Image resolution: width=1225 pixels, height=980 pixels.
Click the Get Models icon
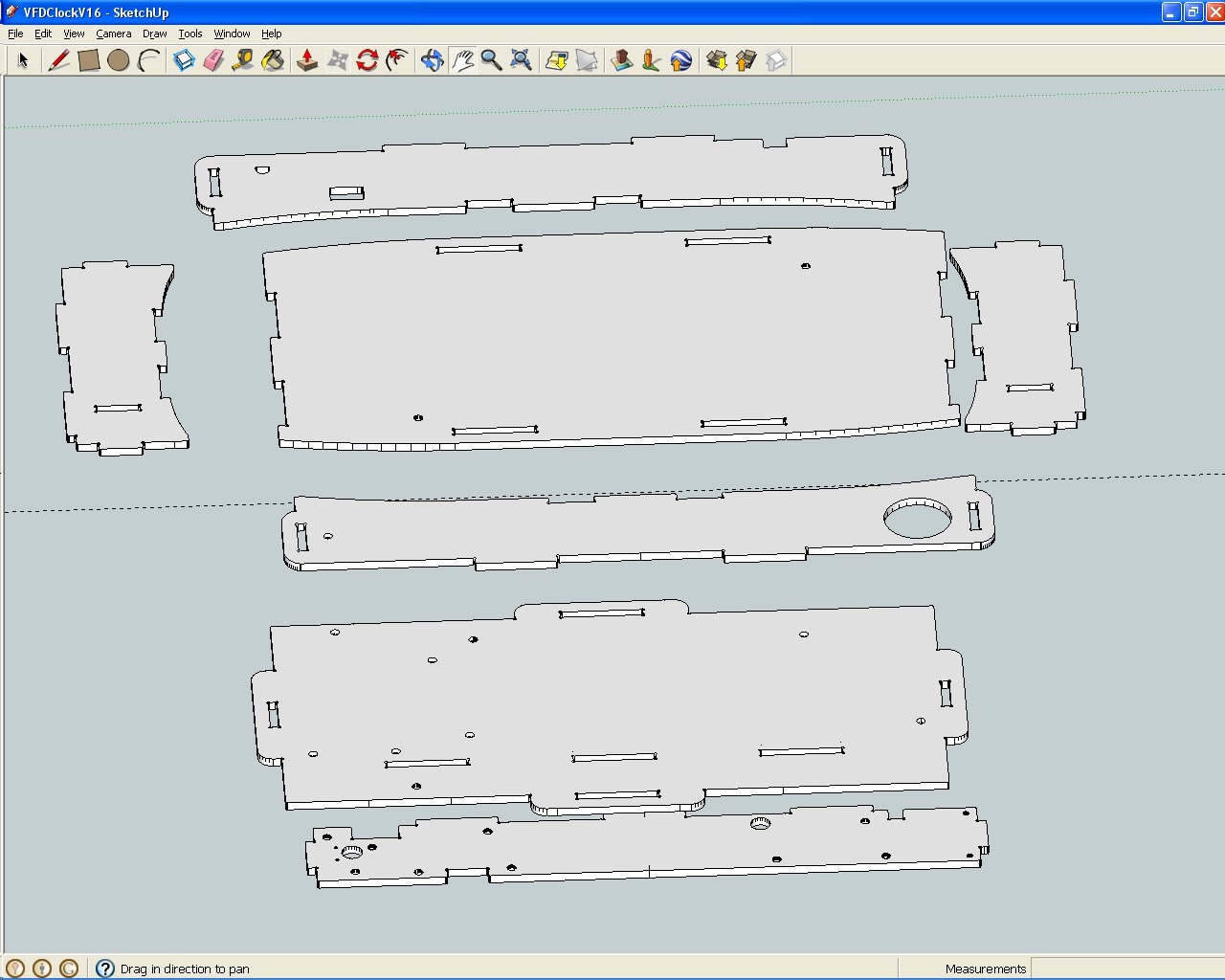717,60
